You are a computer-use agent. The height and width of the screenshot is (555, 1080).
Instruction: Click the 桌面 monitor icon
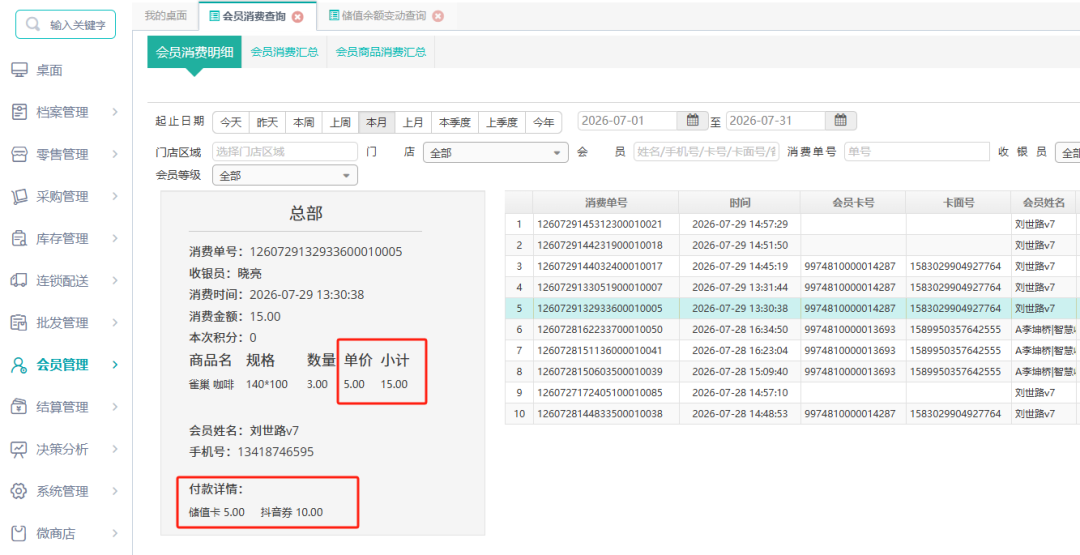click(19, 70)
